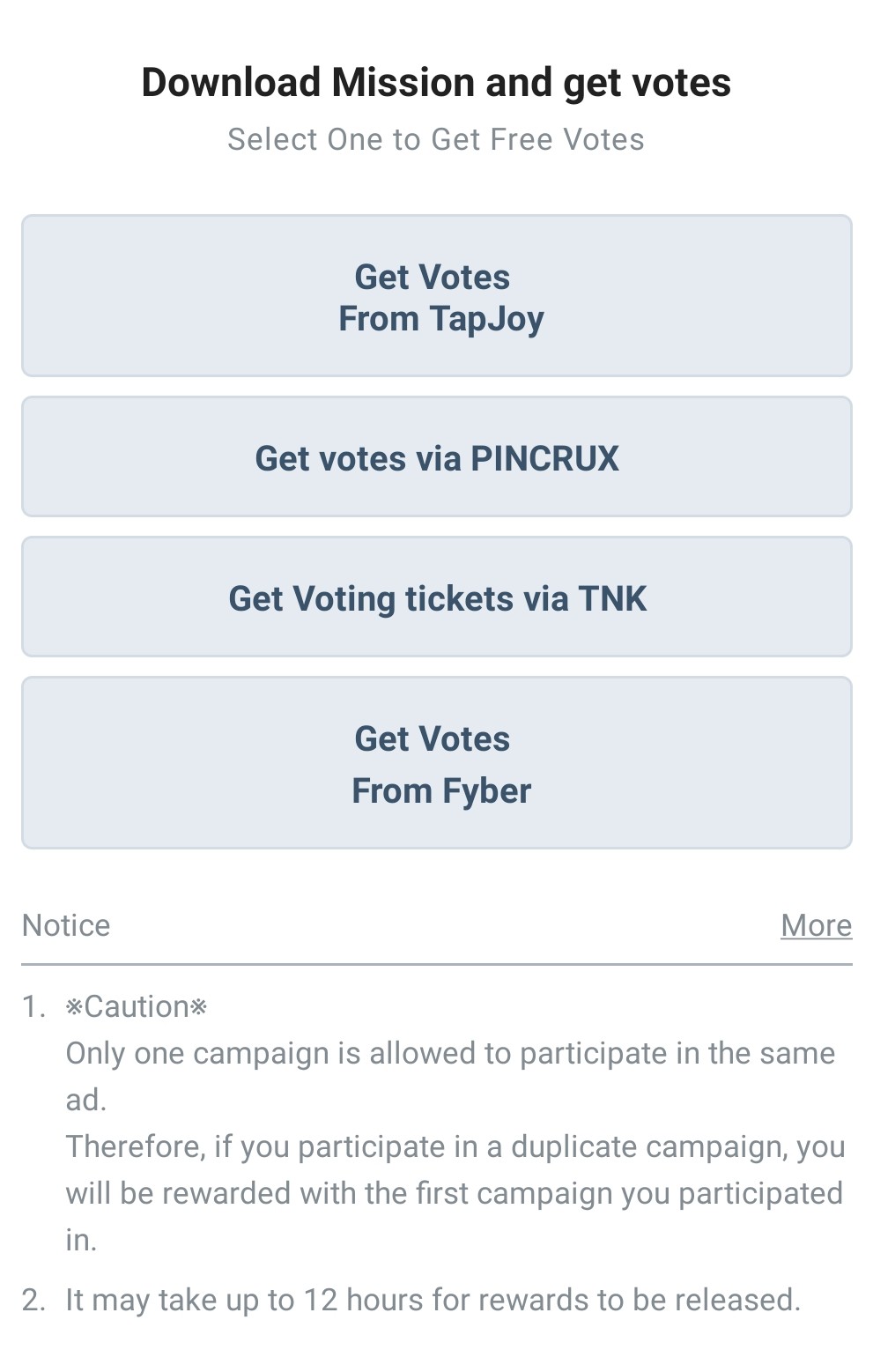
Task: Click the list number 1. in Notice
Action: tap(33, 1006)
